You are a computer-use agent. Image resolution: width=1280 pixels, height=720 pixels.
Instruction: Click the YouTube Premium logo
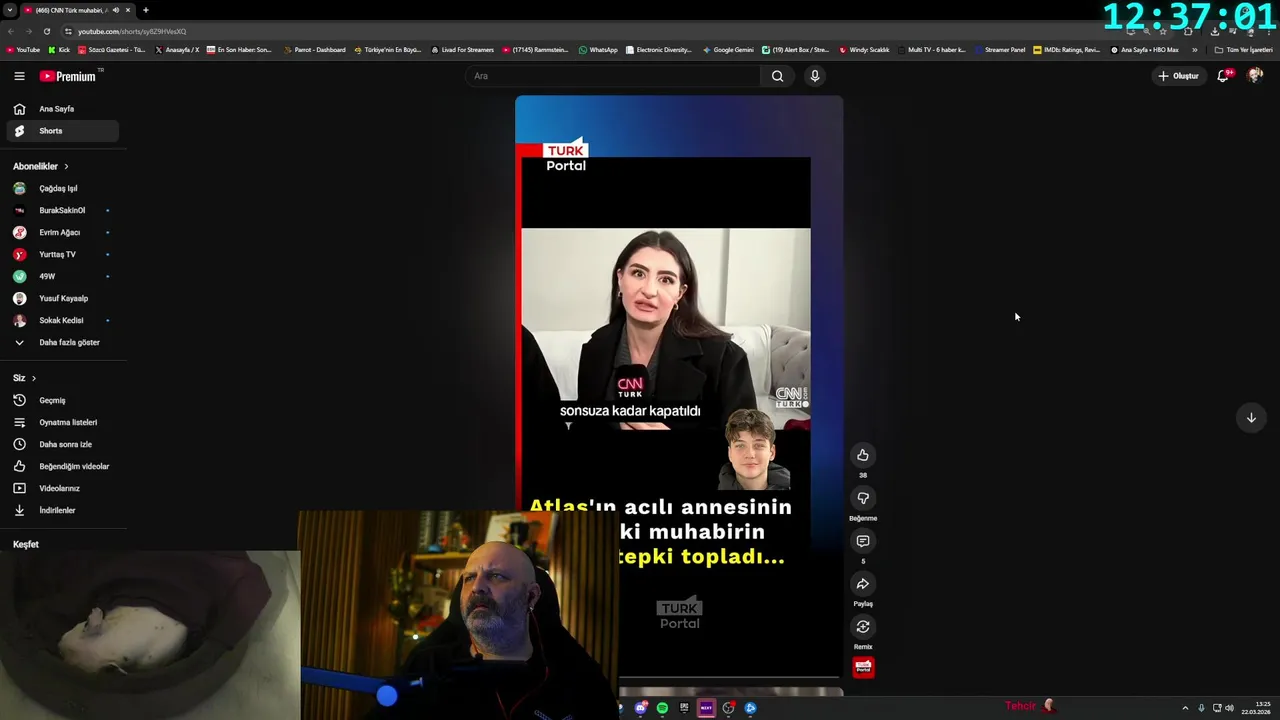[68, 76]
